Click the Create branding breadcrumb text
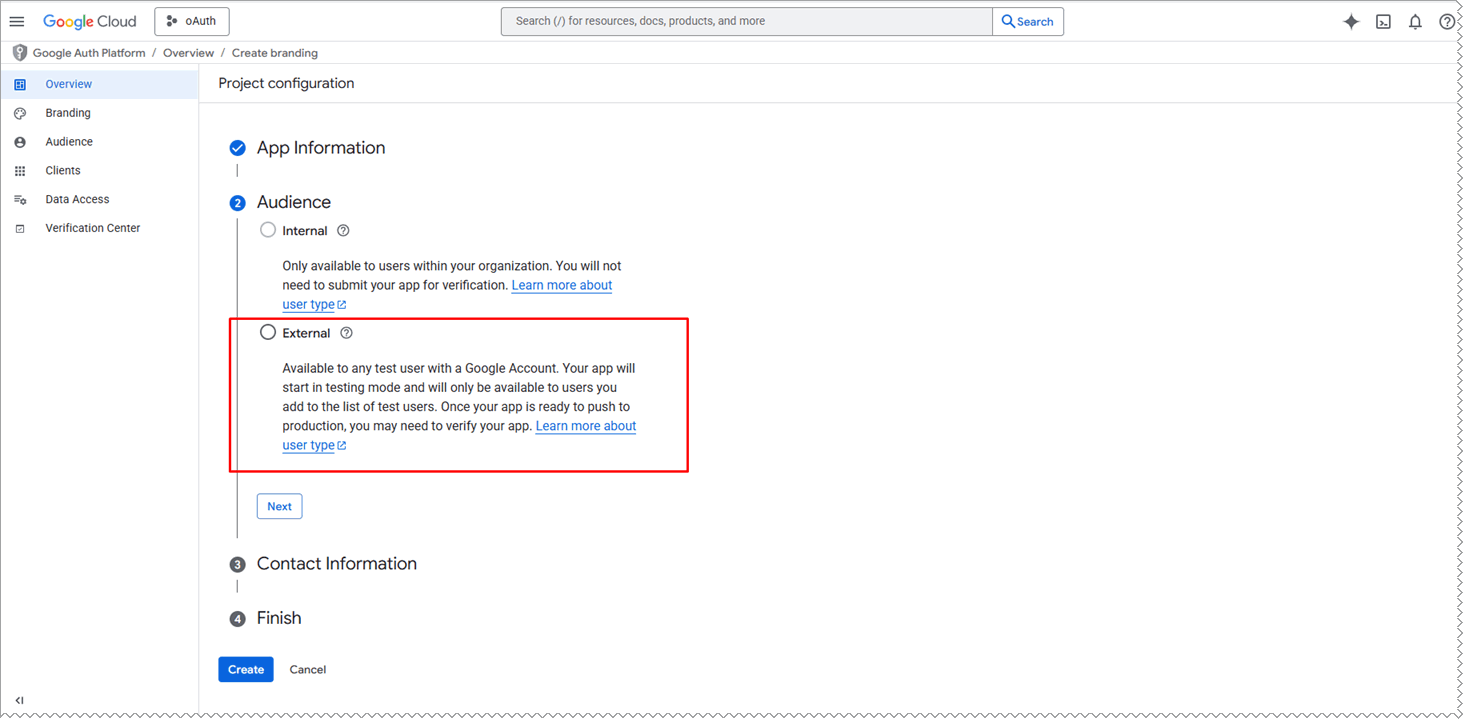This screenshot has width=1463, height=719. point(275,53)
